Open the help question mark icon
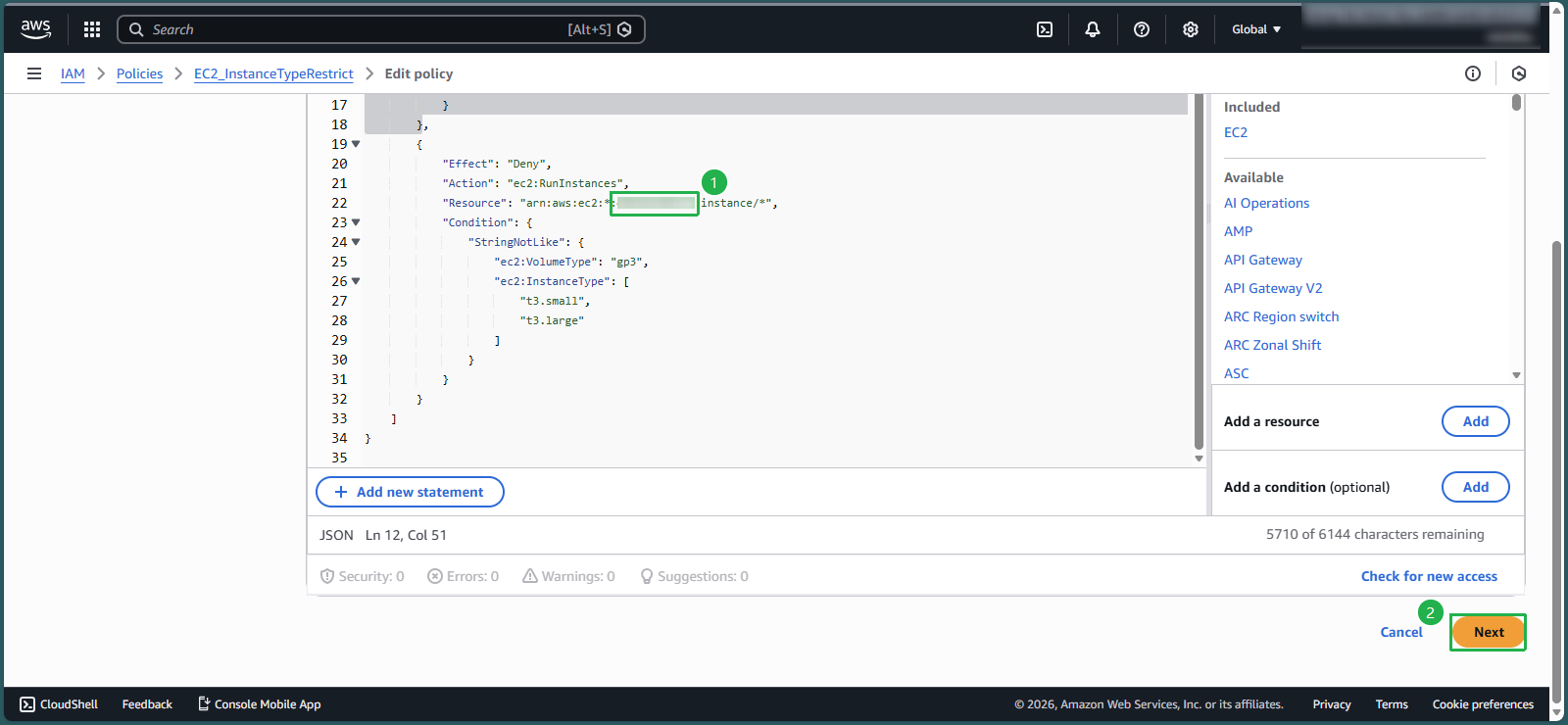 pyautogui.click(x=1142, y=29)
